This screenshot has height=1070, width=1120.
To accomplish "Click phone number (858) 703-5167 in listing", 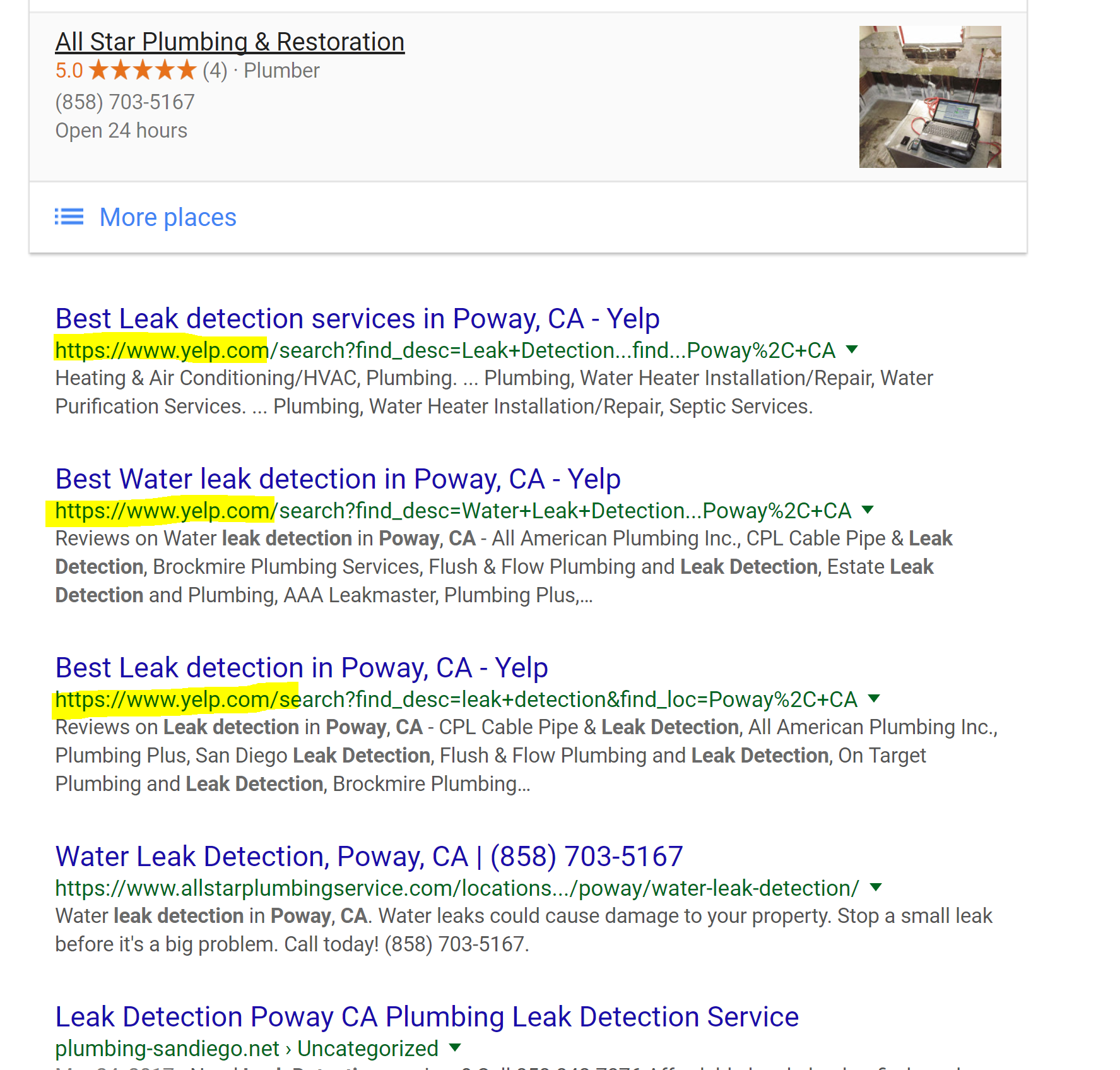I will pyautogui.click(x=125, y=102).
